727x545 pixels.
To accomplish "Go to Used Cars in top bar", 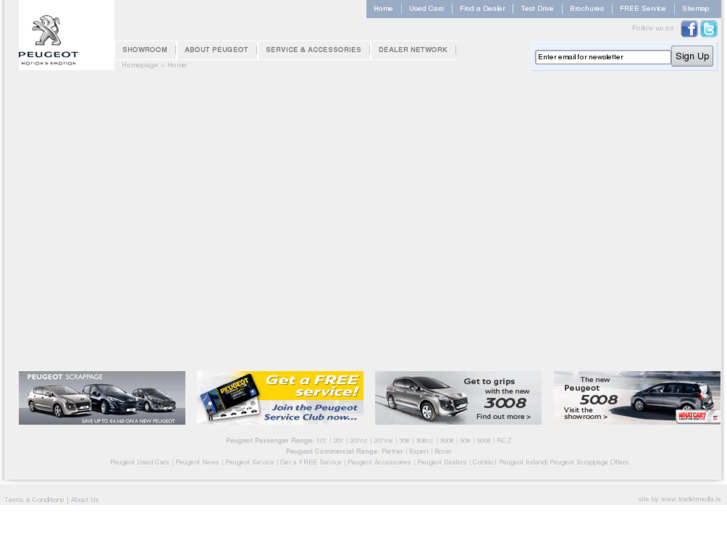I will [x=427, y=8].
